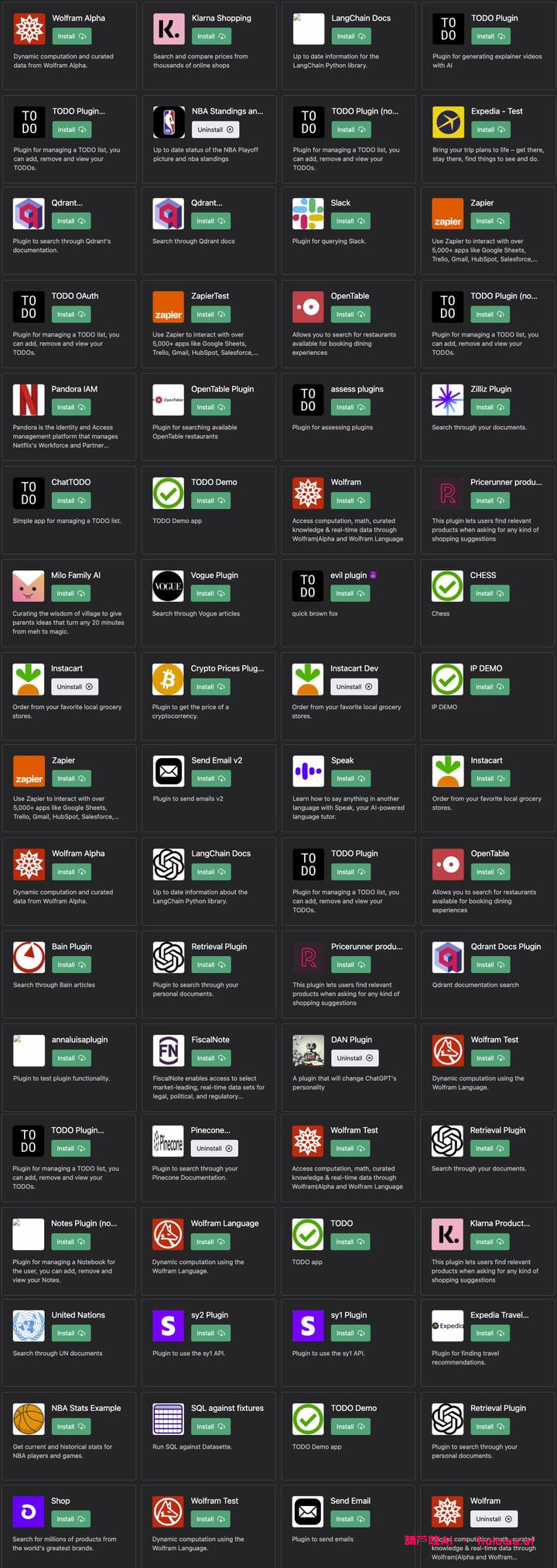Click the Klarna Shopping plugin icon
The height and width of the screenshot is (1568, 557).
169,29
